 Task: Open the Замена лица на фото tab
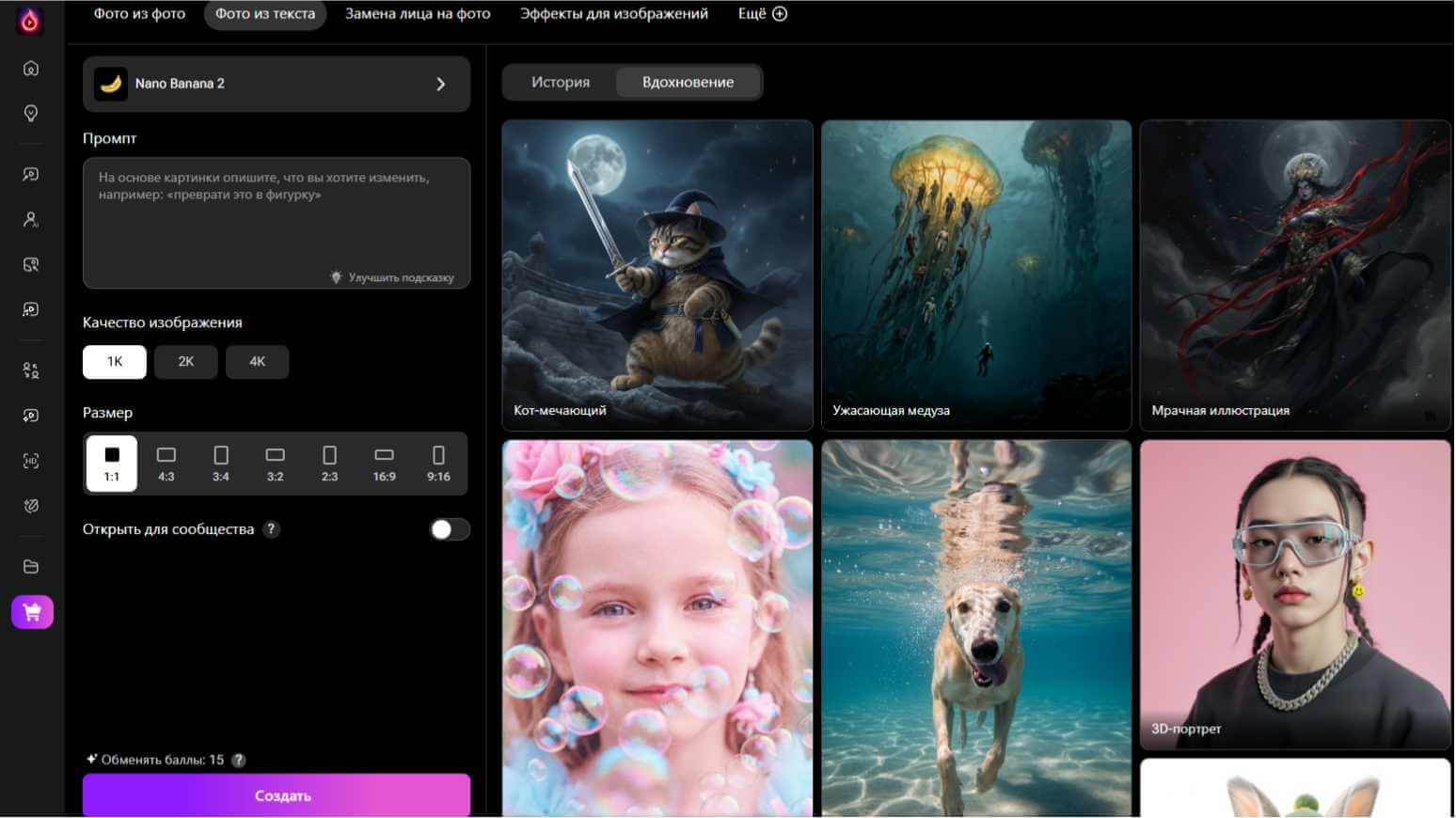click(x=418, y=14)
